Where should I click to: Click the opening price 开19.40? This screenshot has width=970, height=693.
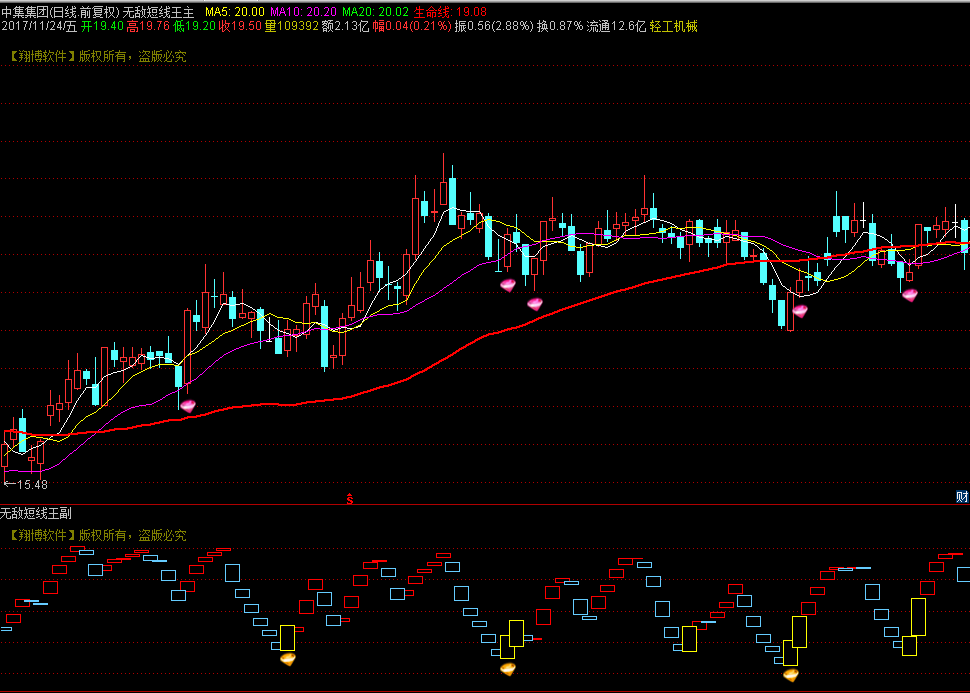[x=103, y=26]
